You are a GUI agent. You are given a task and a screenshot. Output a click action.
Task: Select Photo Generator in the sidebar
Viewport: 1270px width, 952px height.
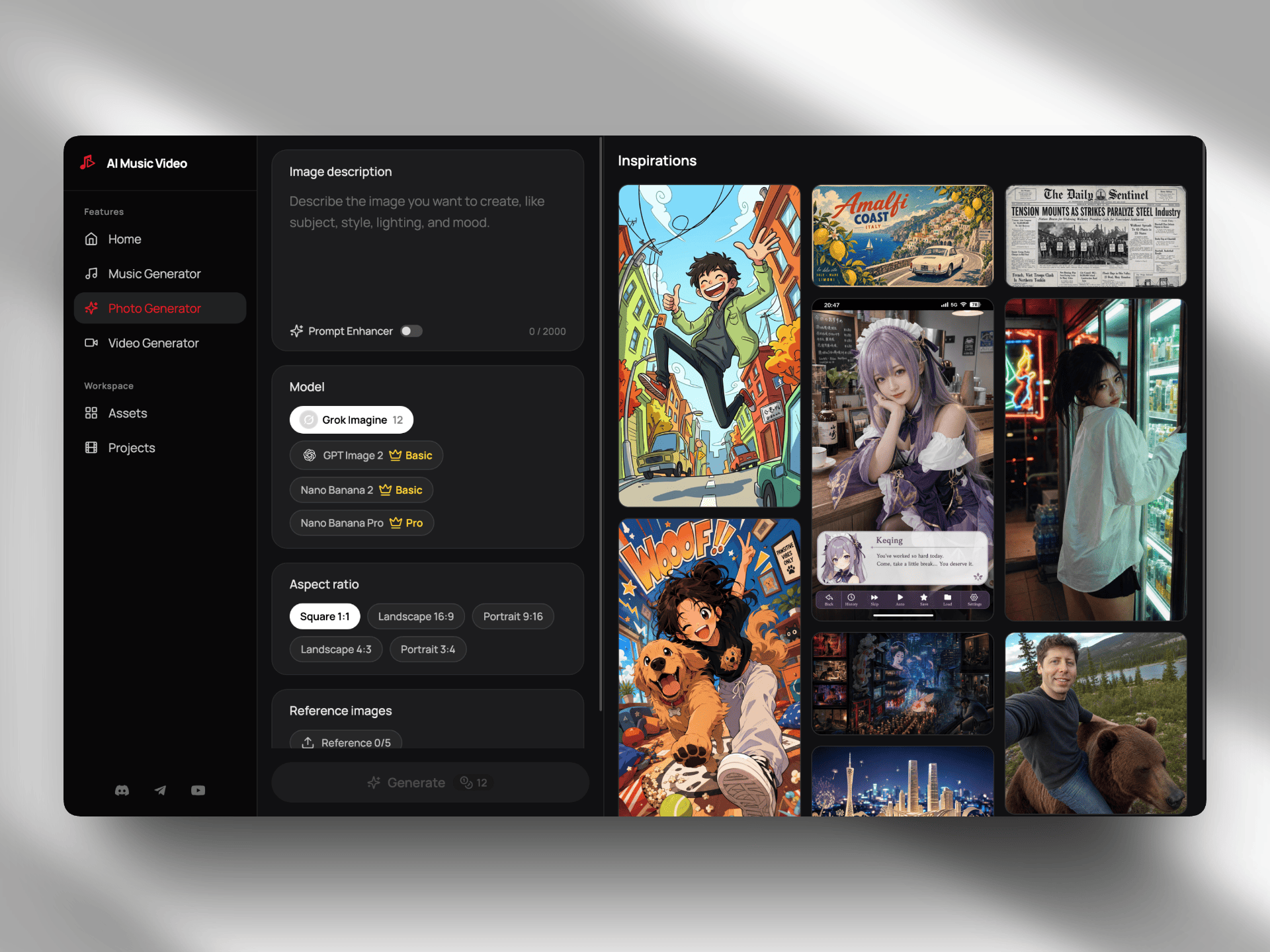160,308
